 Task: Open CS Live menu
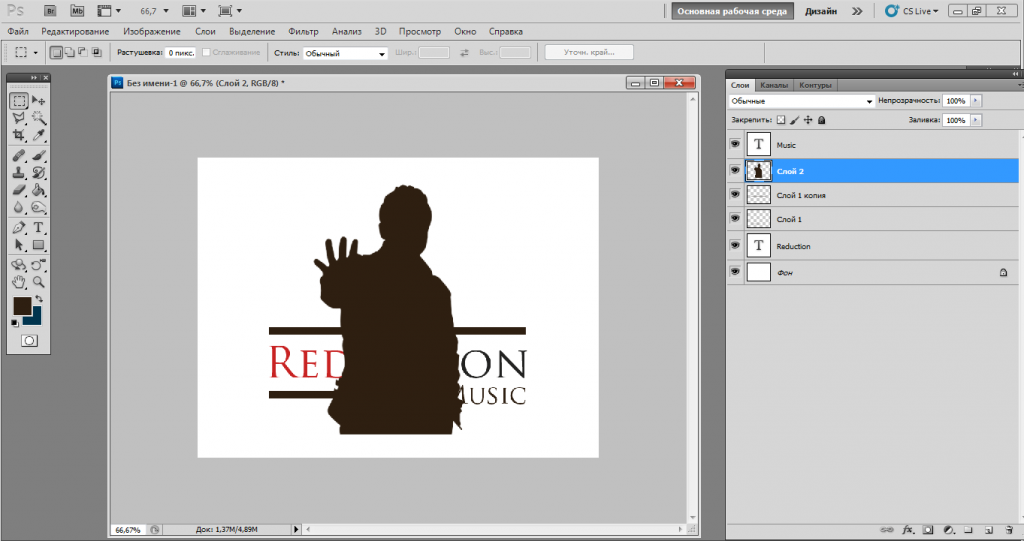(912, 11)
